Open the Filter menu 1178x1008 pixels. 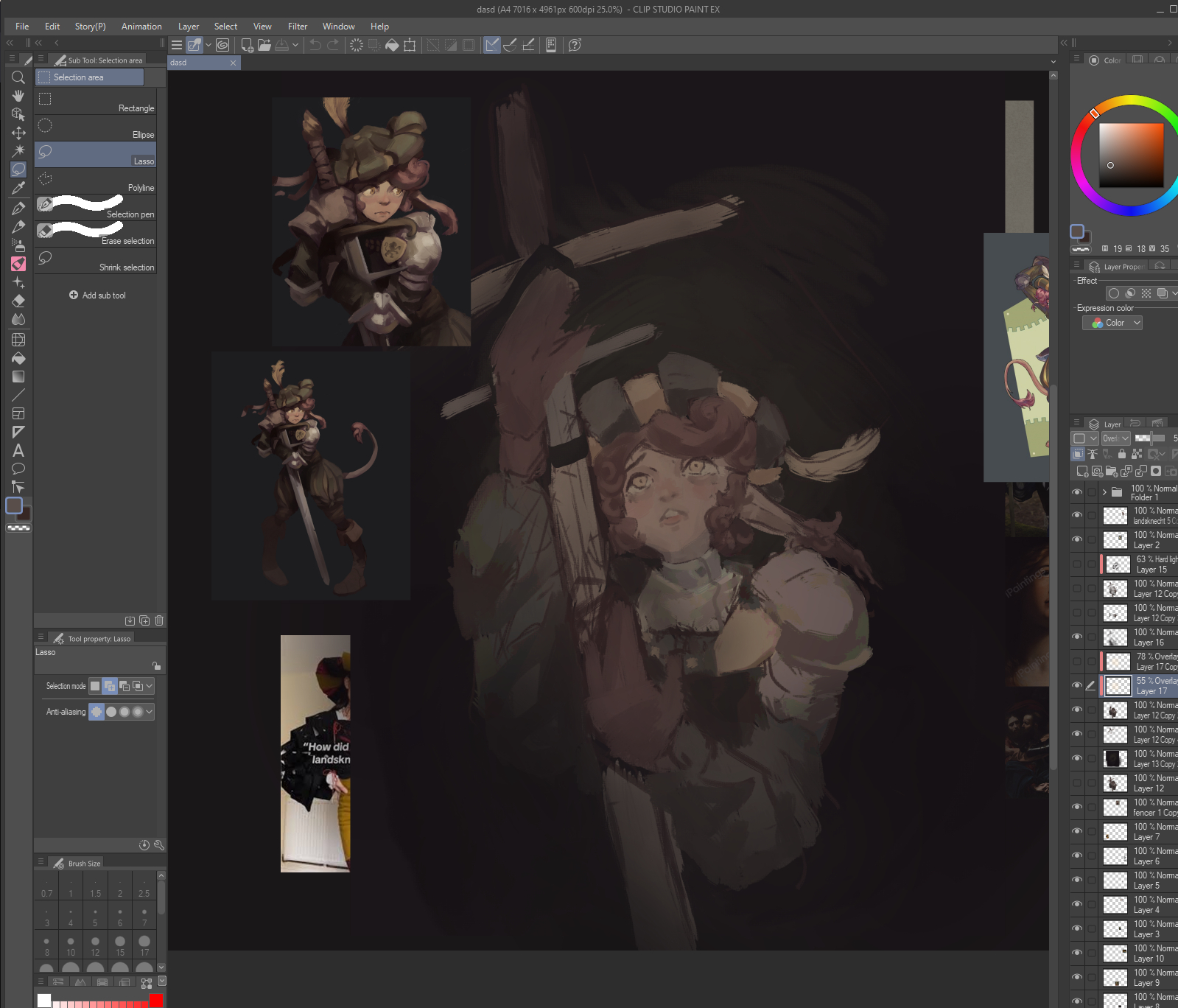click(298, 27)
